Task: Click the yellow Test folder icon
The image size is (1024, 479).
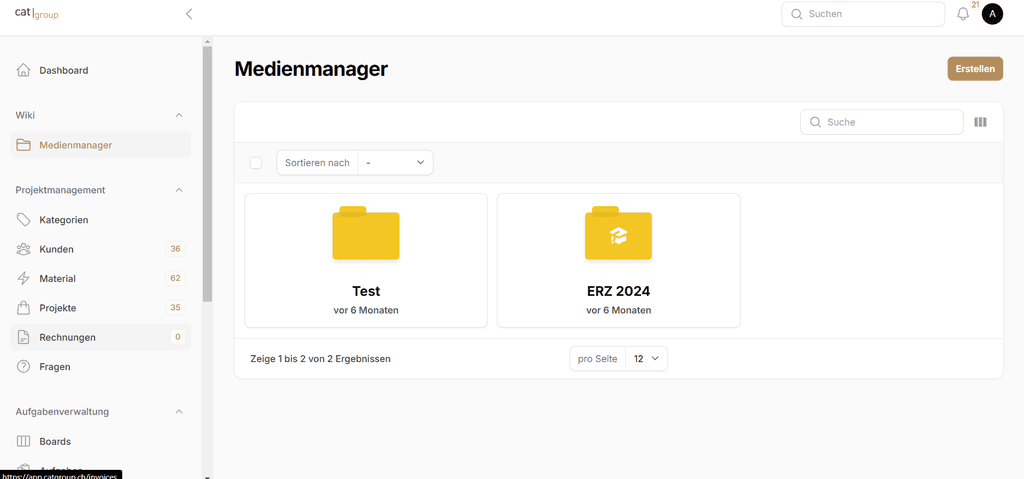Action: (366, 233)
